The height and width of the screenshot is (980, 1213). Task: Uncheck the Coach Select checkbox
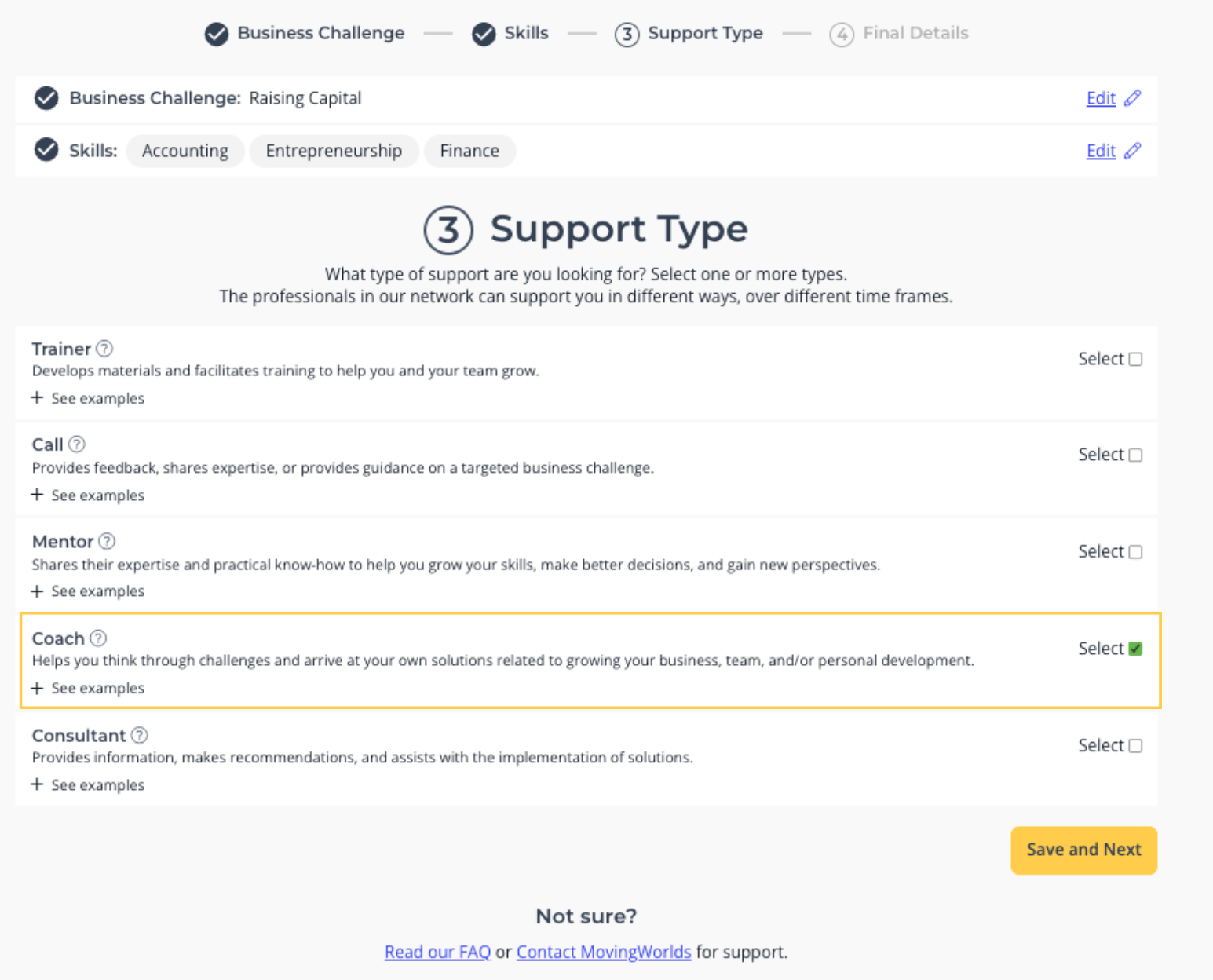pyautogui.click(x=1135, y=649)
